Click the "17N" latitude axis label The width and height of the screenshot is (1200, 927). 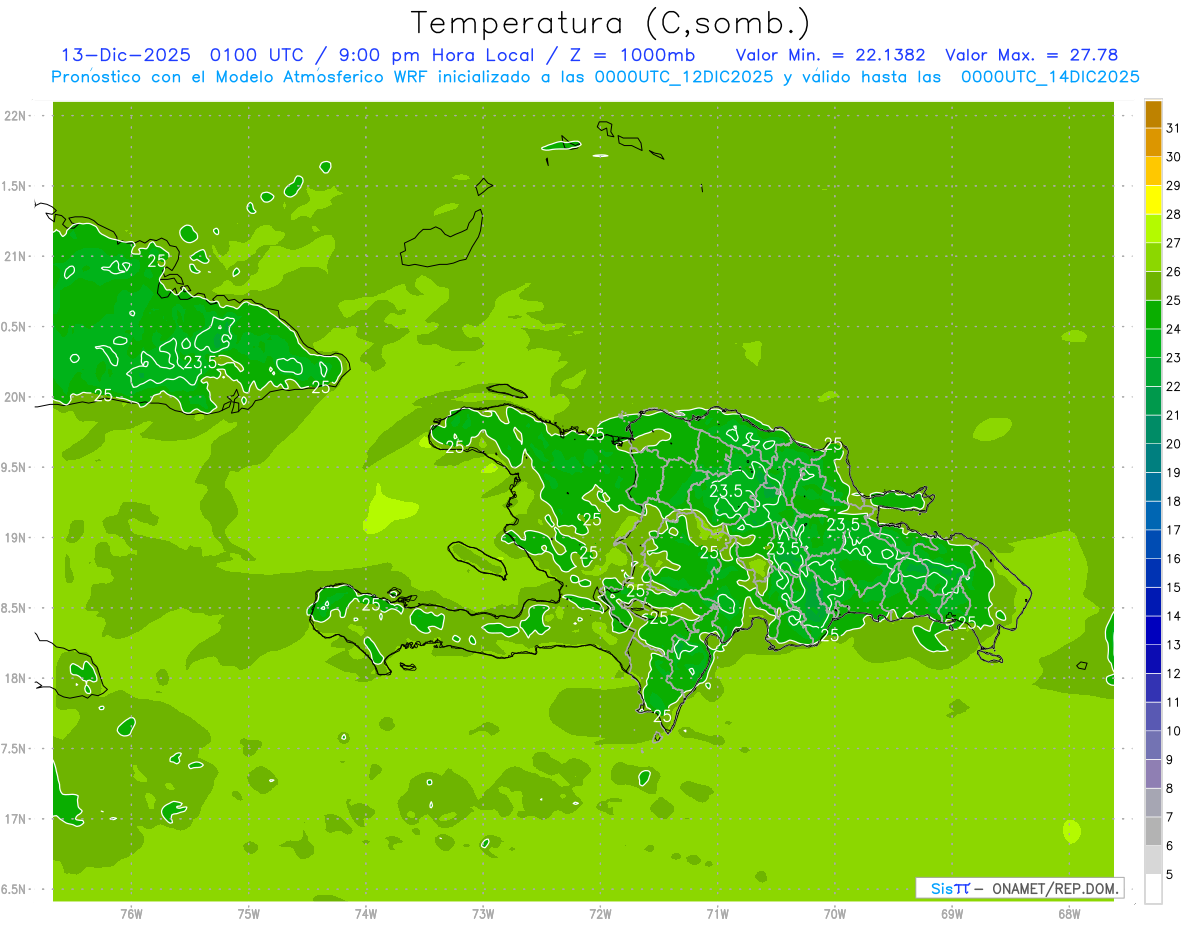[x=16, y=819]
